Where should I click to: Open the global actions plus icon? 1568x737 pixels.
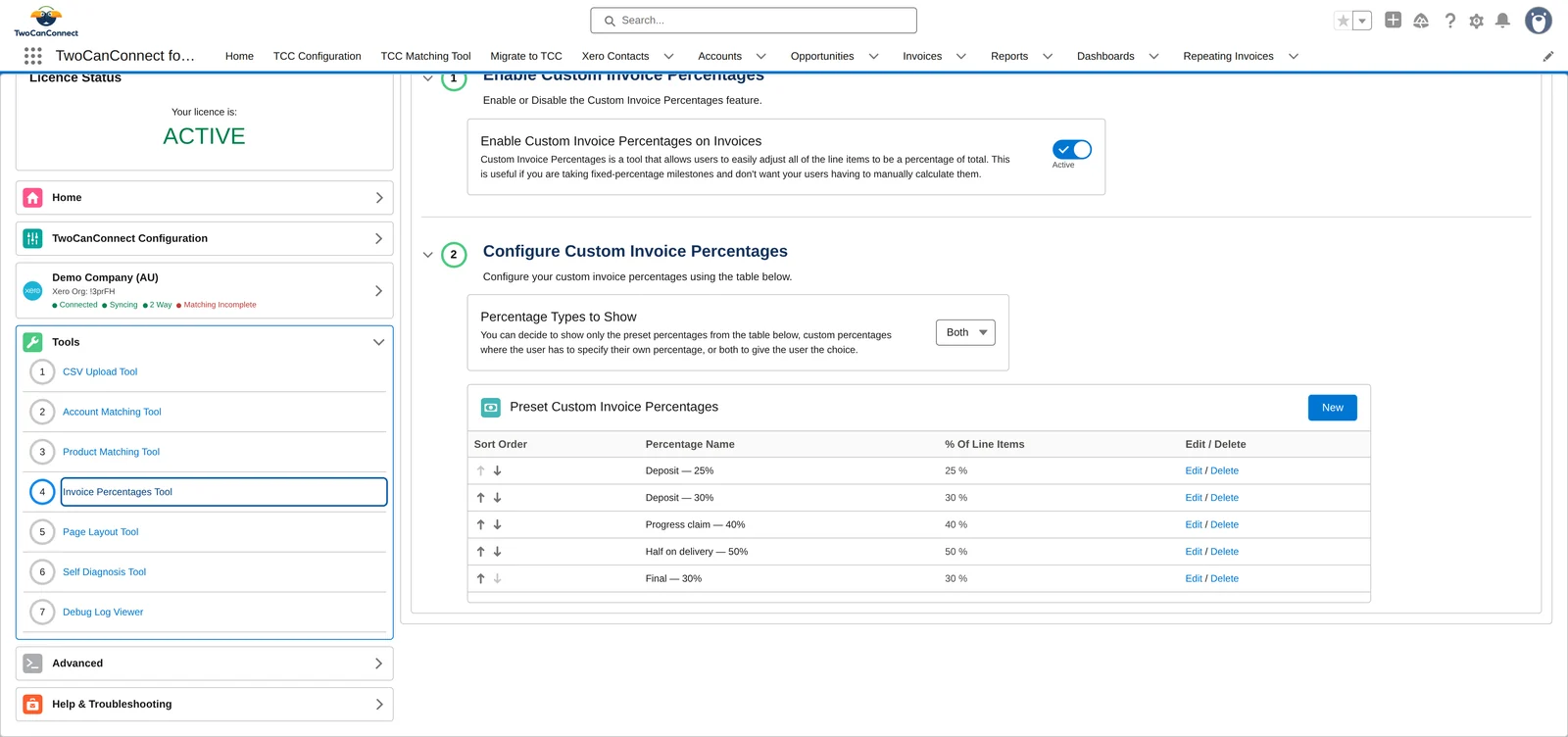tap(1393, 20)
